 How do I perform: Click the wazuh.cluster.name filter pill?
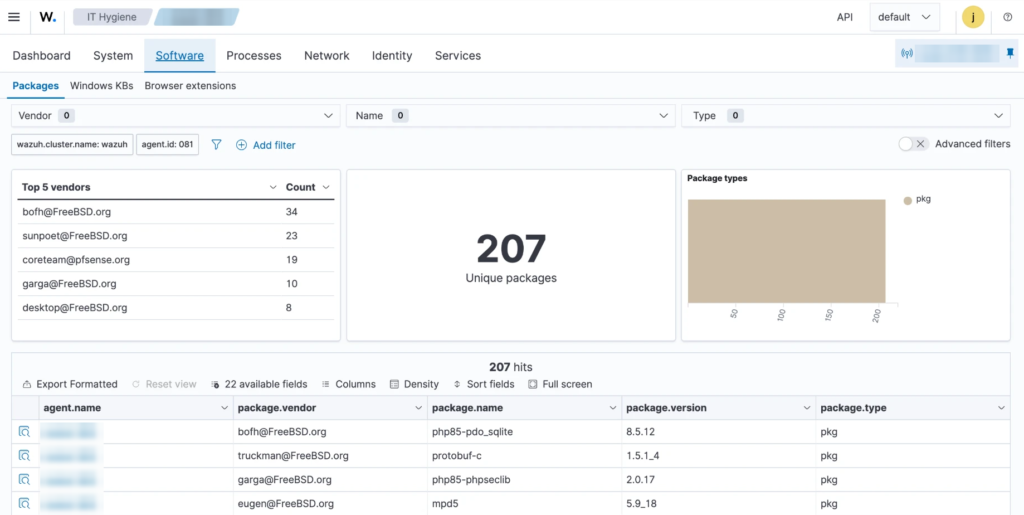[72, 145]
